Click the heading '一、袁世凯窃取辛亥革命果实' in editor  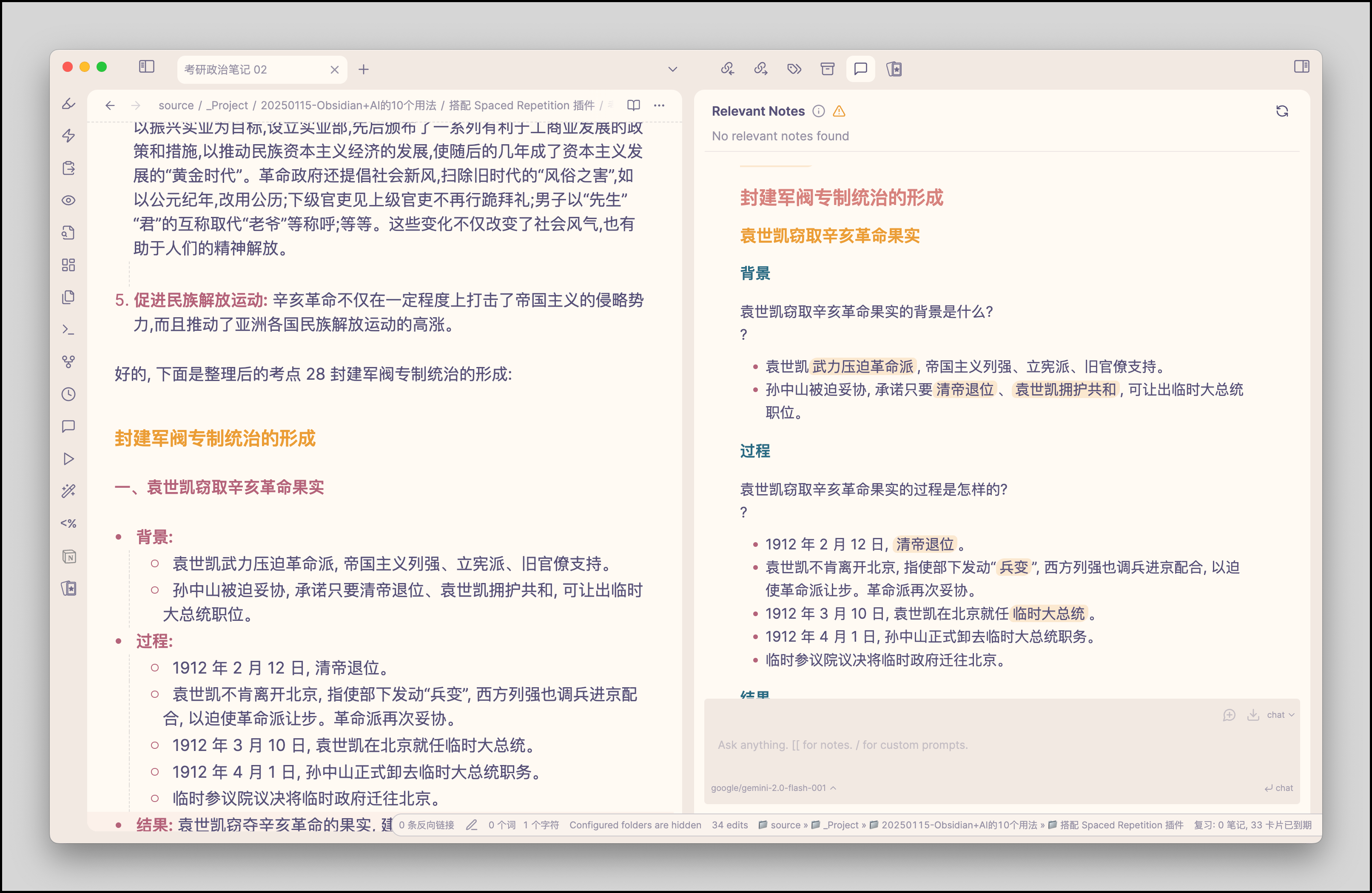point(219,488)
